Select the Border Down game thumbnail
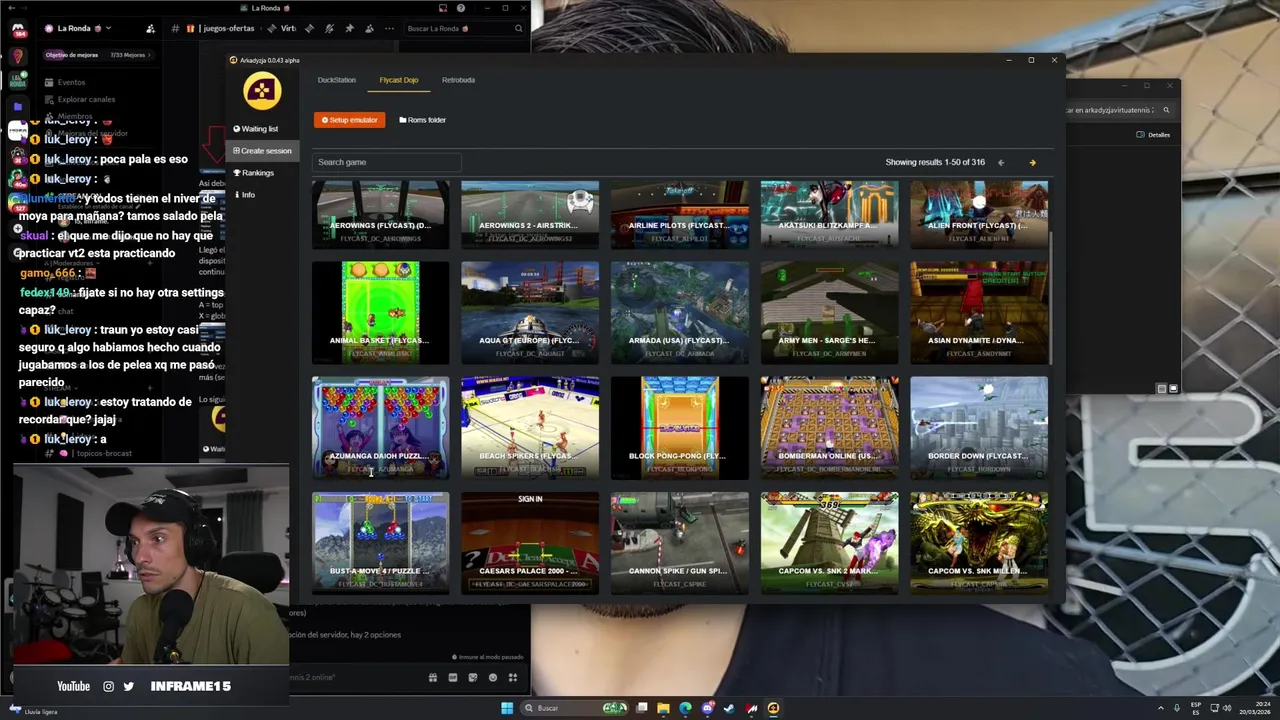Screen dimensions: 1280x720 pyautogui.click(x=979, y=427)
